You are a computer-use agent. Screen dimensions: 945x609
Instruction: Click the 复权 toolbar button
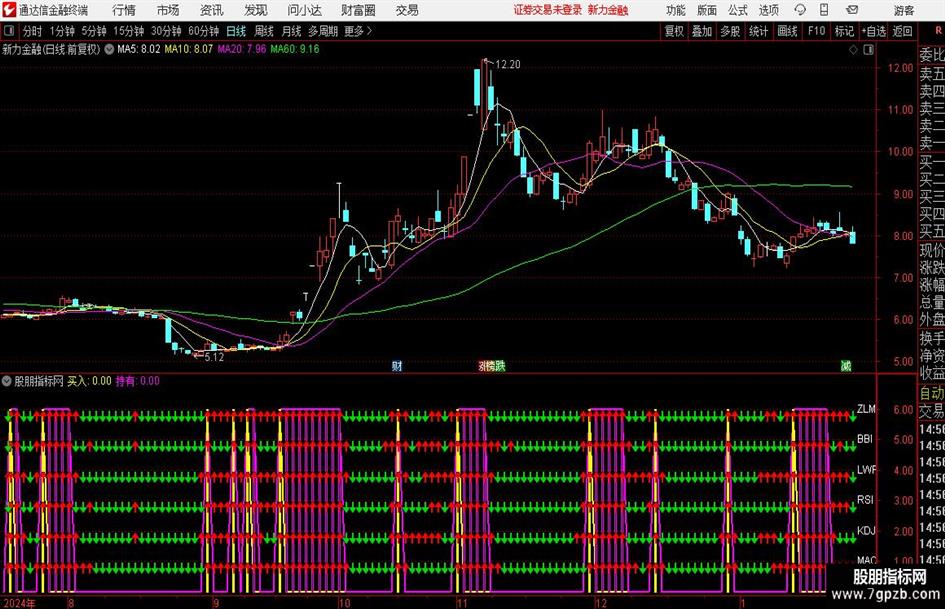(674, 31)
